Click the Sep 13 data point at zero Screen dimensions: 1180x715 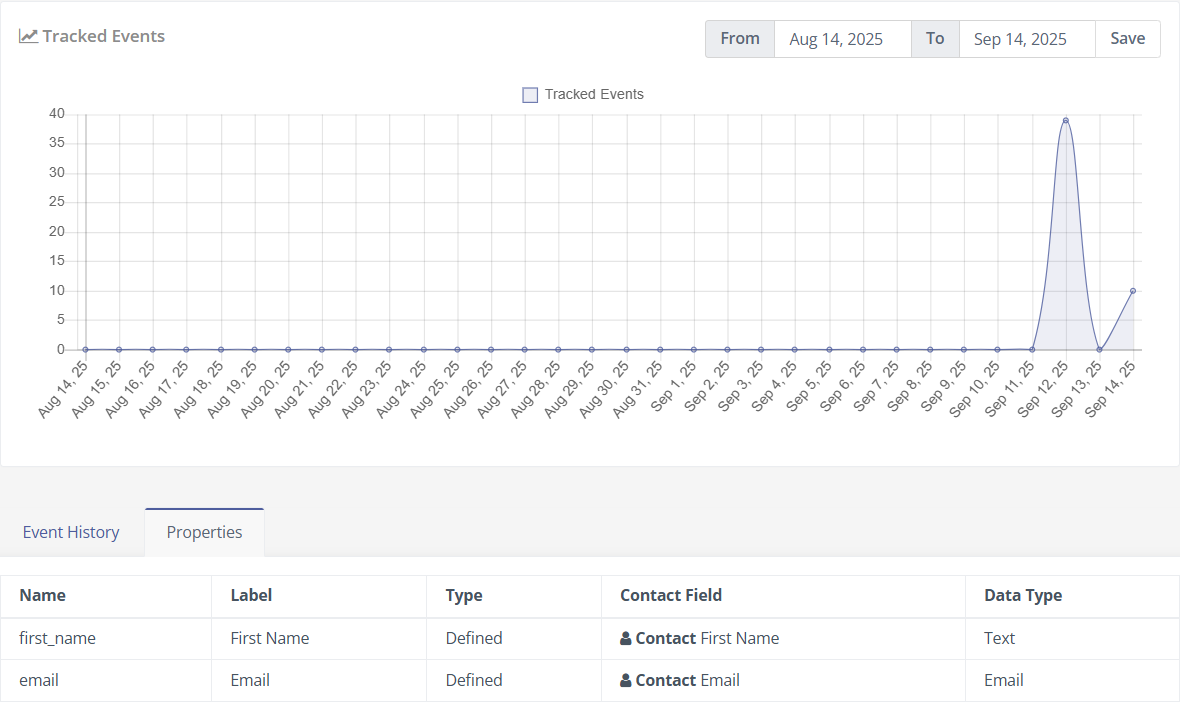pos(1099,349)
